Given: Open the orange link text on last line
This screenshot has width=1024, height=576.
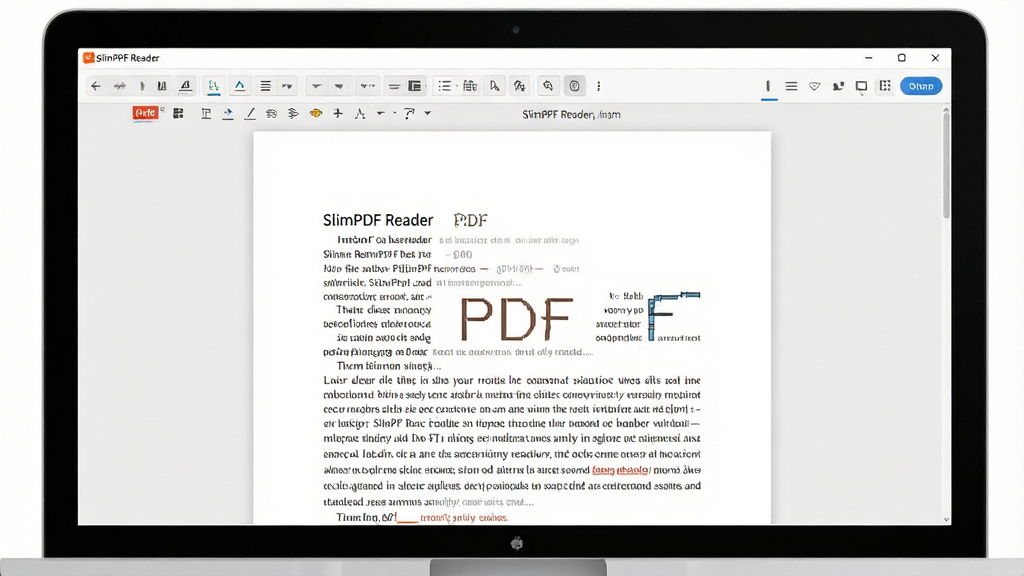Looking at the screenshot, I should 464,518.
